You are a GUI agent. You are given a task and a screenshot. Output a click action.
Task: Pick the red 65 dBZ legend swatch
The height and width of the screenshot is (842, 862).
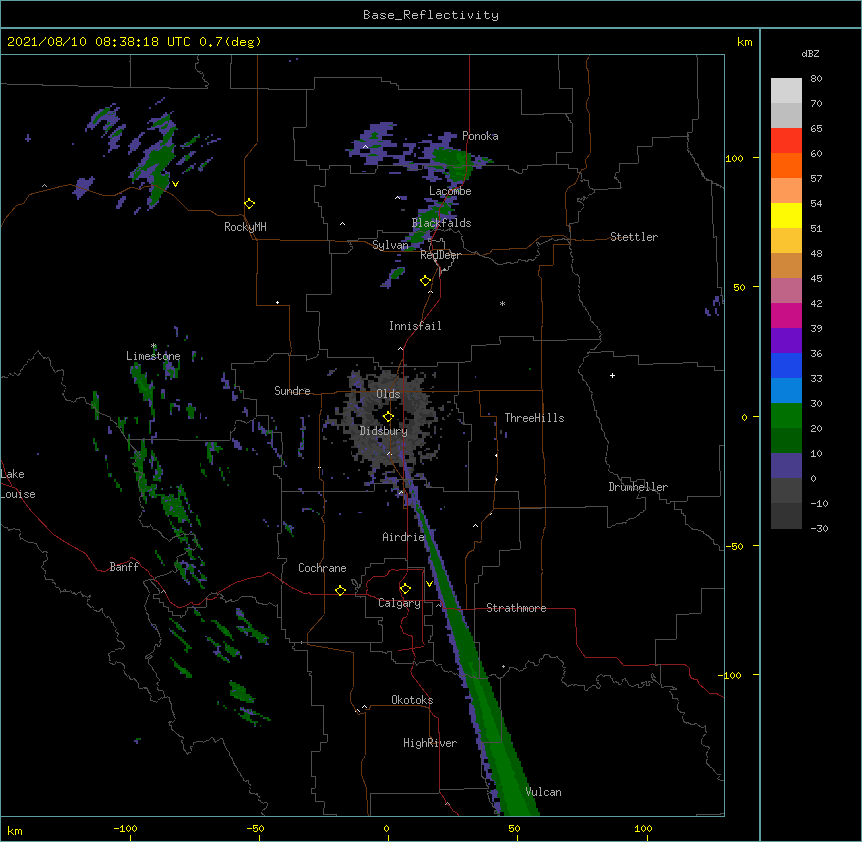click(x=786, y=141)
